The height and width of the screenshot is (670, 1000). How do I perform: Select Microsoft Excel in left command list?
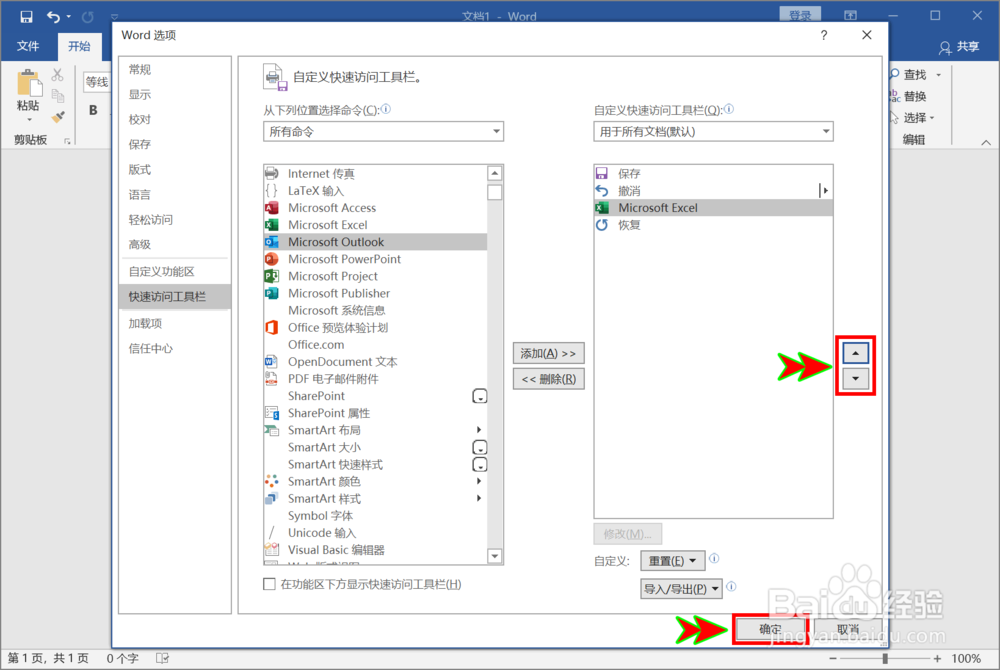coord(375,225)
